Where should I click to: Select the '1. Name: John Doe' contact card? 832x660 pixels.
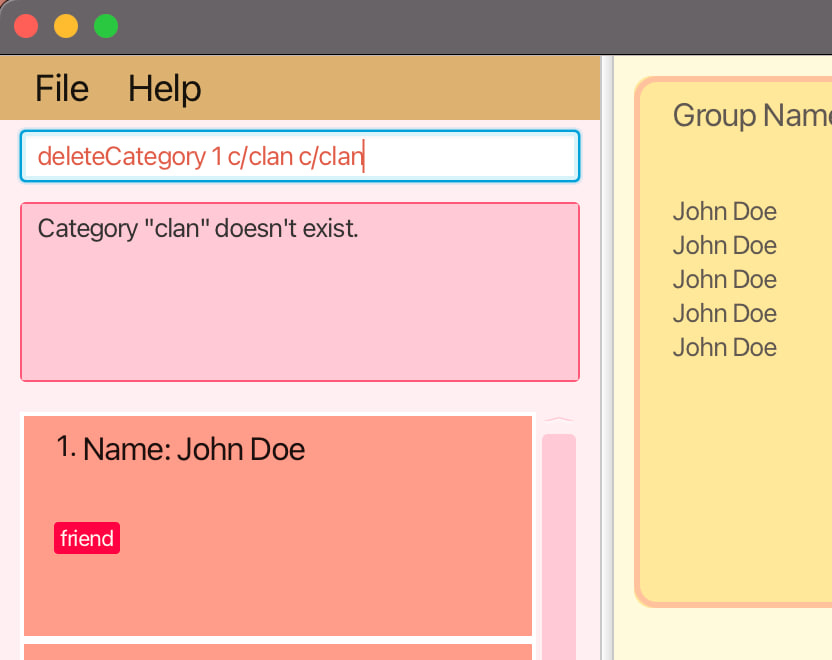(x=278, y=525)
